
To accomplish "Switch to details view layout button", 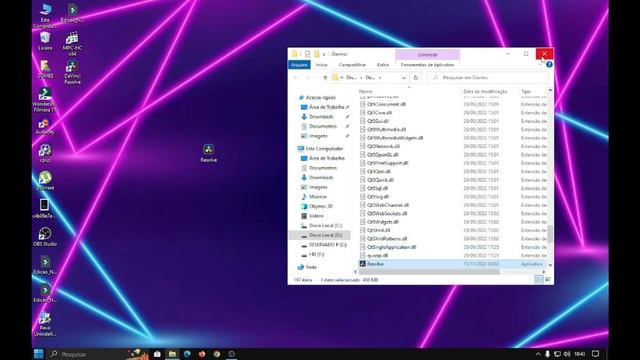I will tap(539, 280).
